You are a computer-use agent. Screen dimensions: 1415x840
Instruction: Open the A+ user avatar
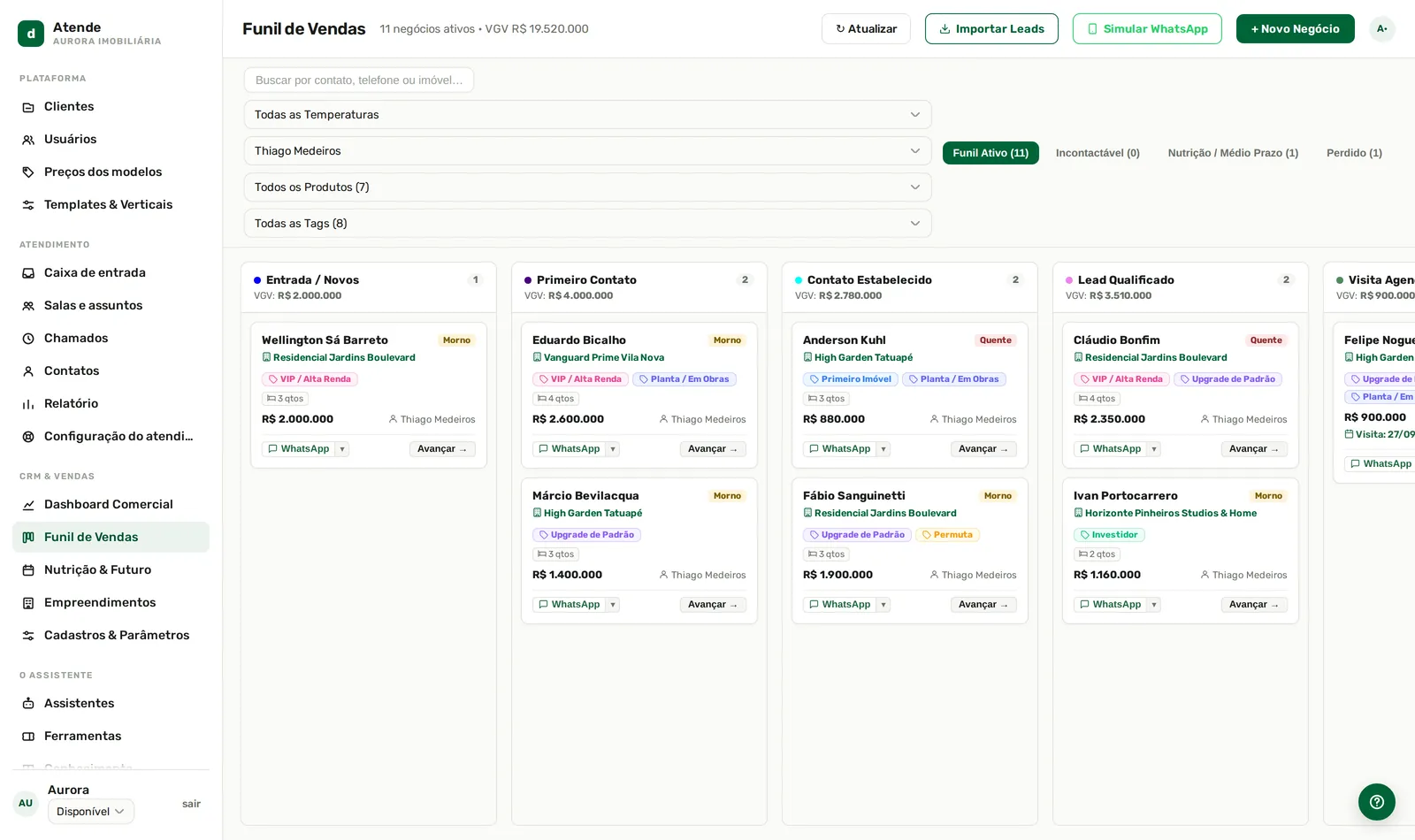[1381, 28]
